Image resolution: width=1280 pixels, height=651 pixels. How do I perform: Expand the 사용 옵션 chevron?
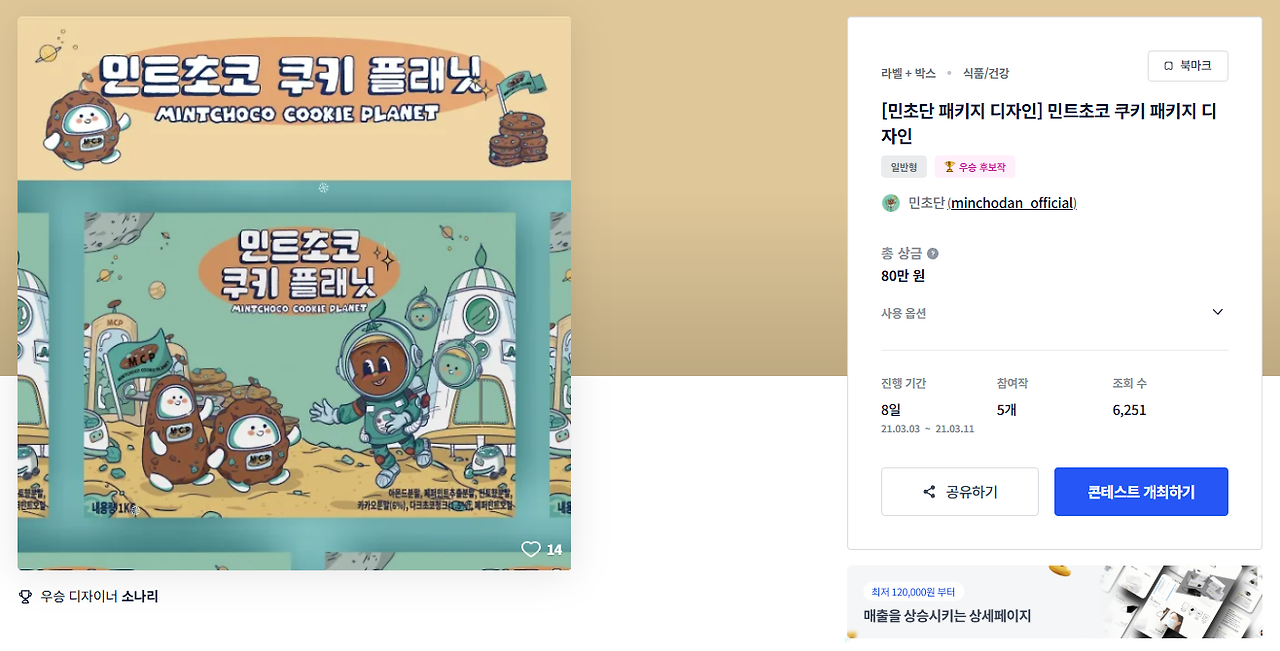1218,312
